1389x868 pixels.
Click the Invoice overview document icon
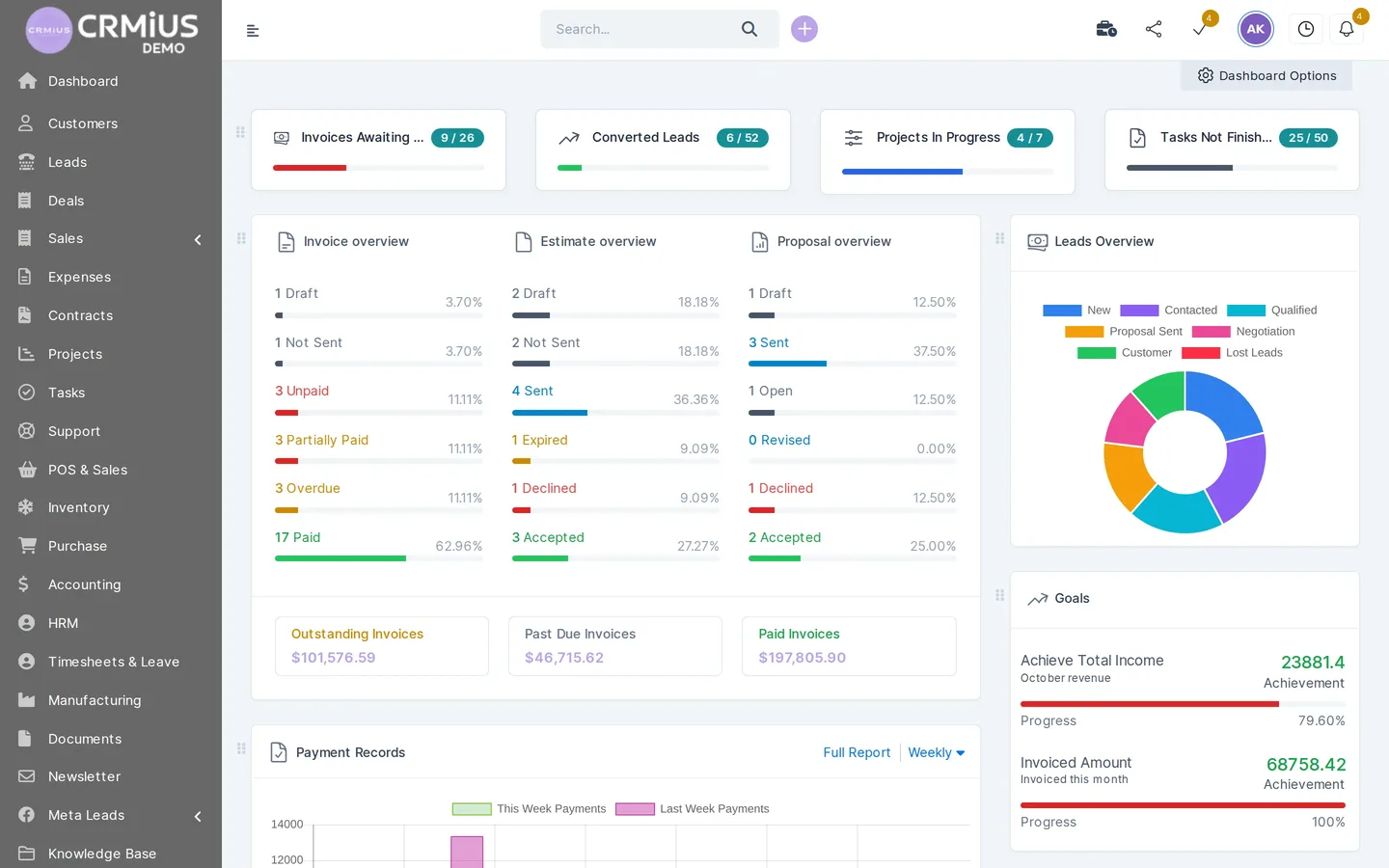tap(286, 242)
